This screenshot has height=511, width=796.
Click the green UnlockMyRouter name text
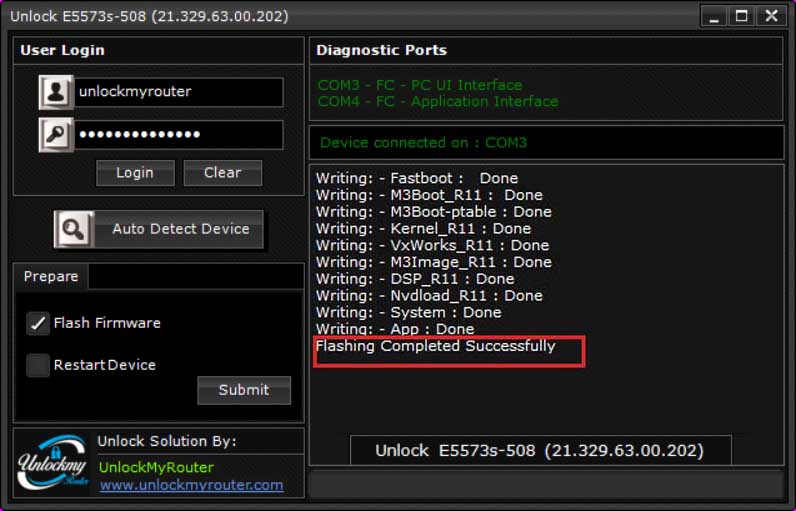click(x=156, y=467)
